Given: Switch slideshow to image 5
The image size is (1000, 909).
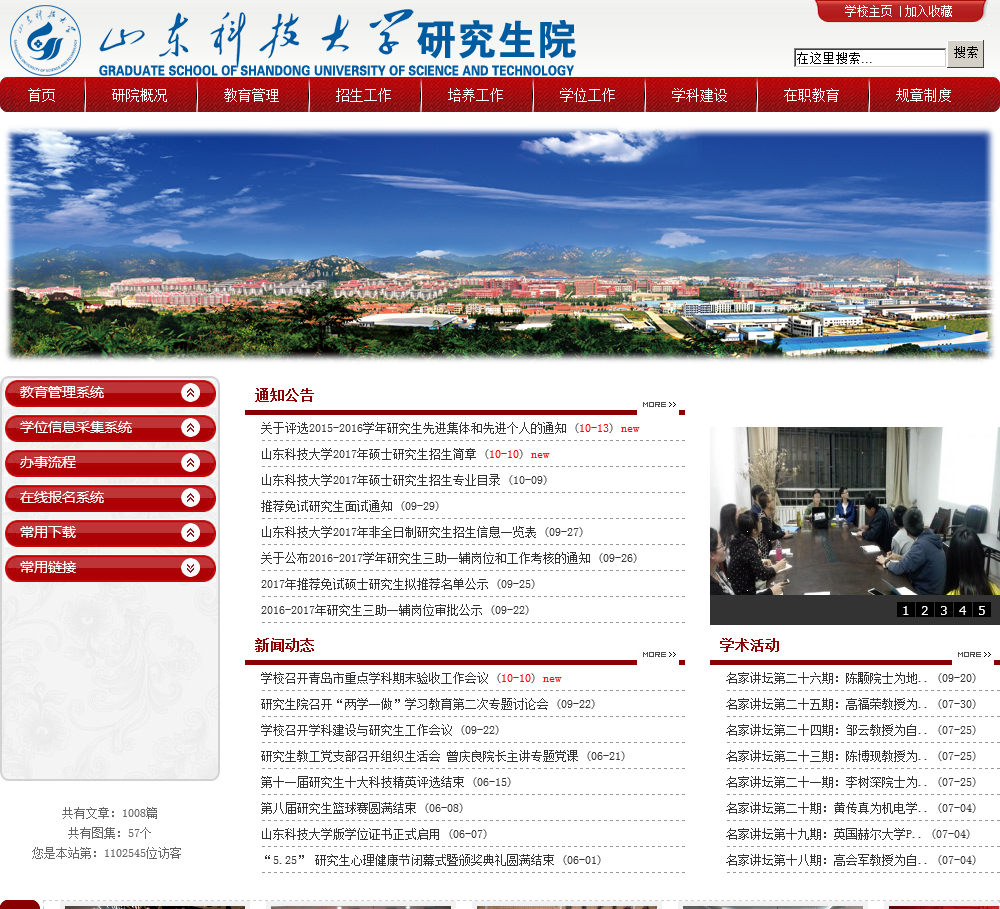Looking at the screenshot, I should click(982, 610).
